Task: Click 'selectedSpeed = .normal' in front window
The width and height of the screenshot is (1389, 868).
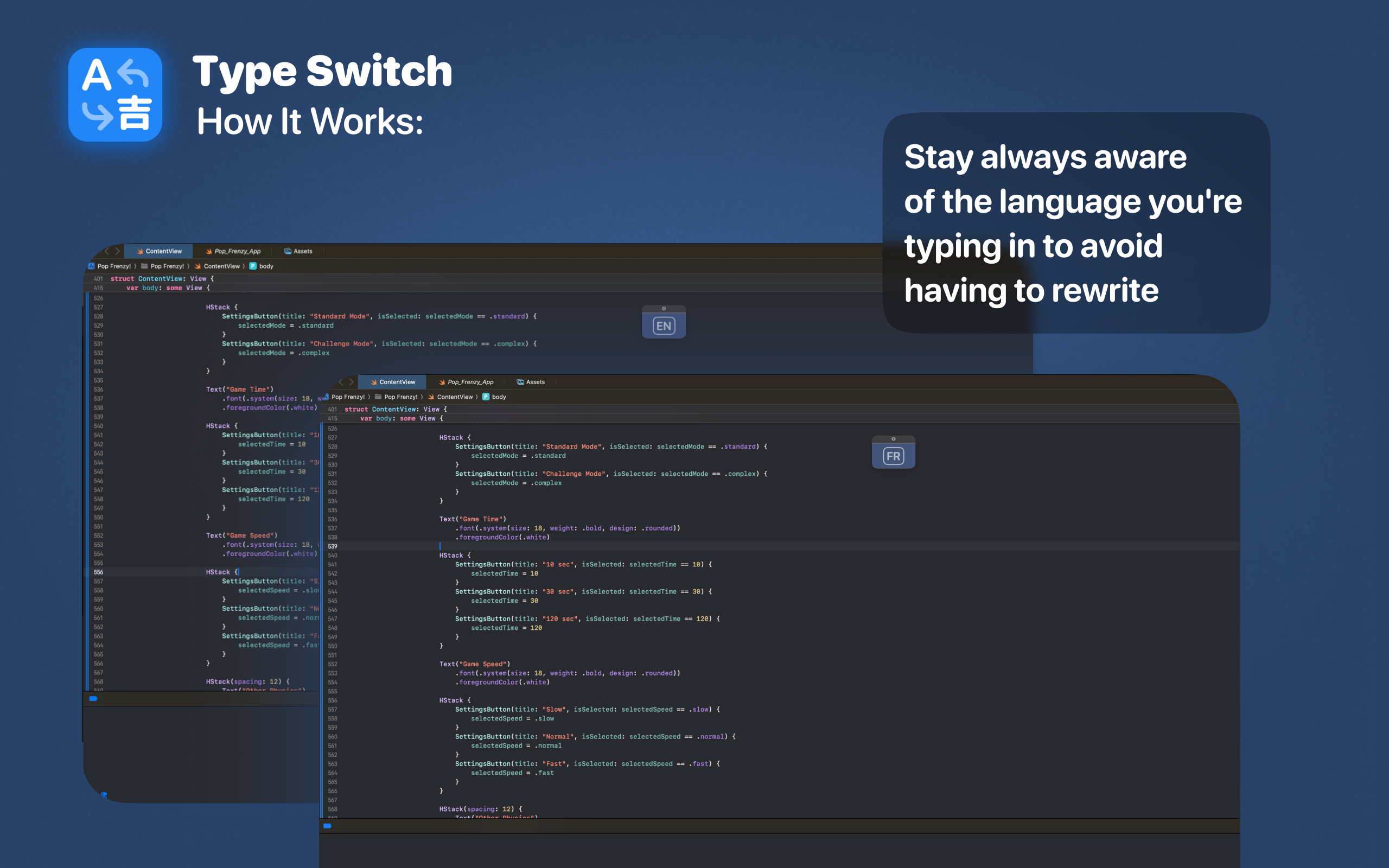Action: [x=516, y=746]
